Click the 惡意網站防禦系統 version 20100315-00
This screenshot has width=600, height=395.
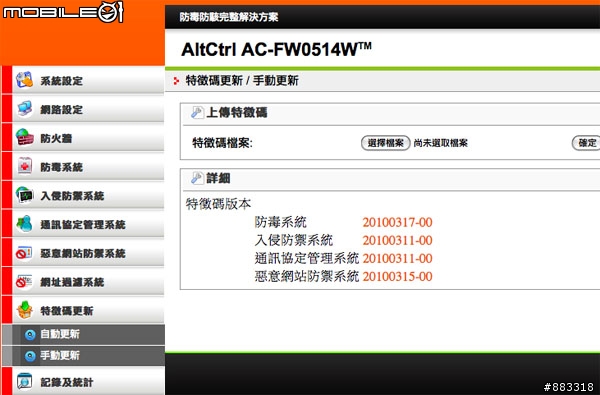pyautogui.click(x=397, y=276)
